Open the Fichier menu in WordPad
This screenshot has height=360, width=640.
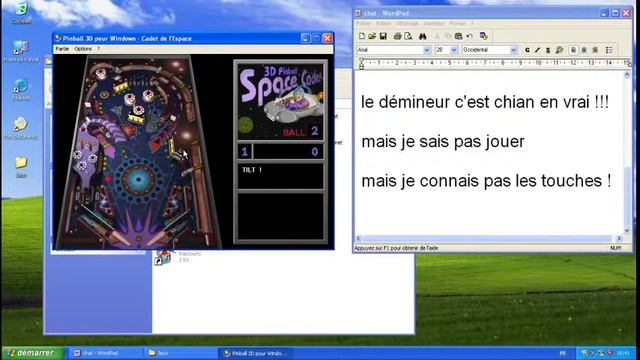pyautogui.click(x=364, y=24)
